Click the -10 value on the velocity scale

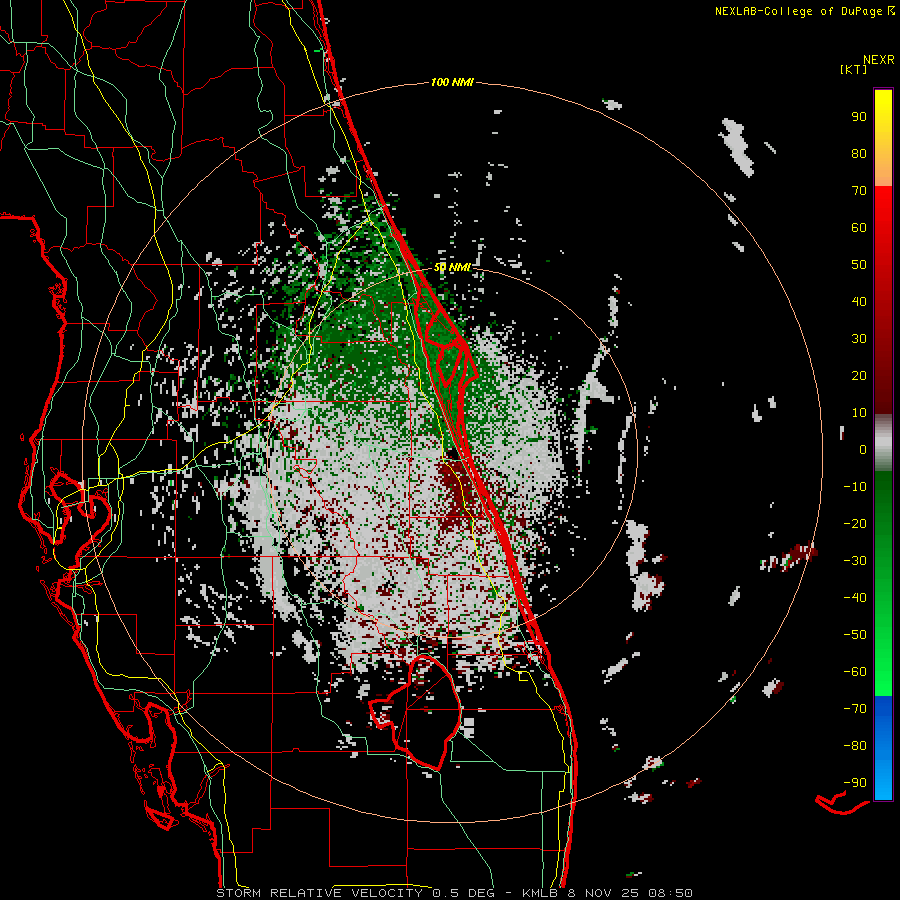point(855,487)
